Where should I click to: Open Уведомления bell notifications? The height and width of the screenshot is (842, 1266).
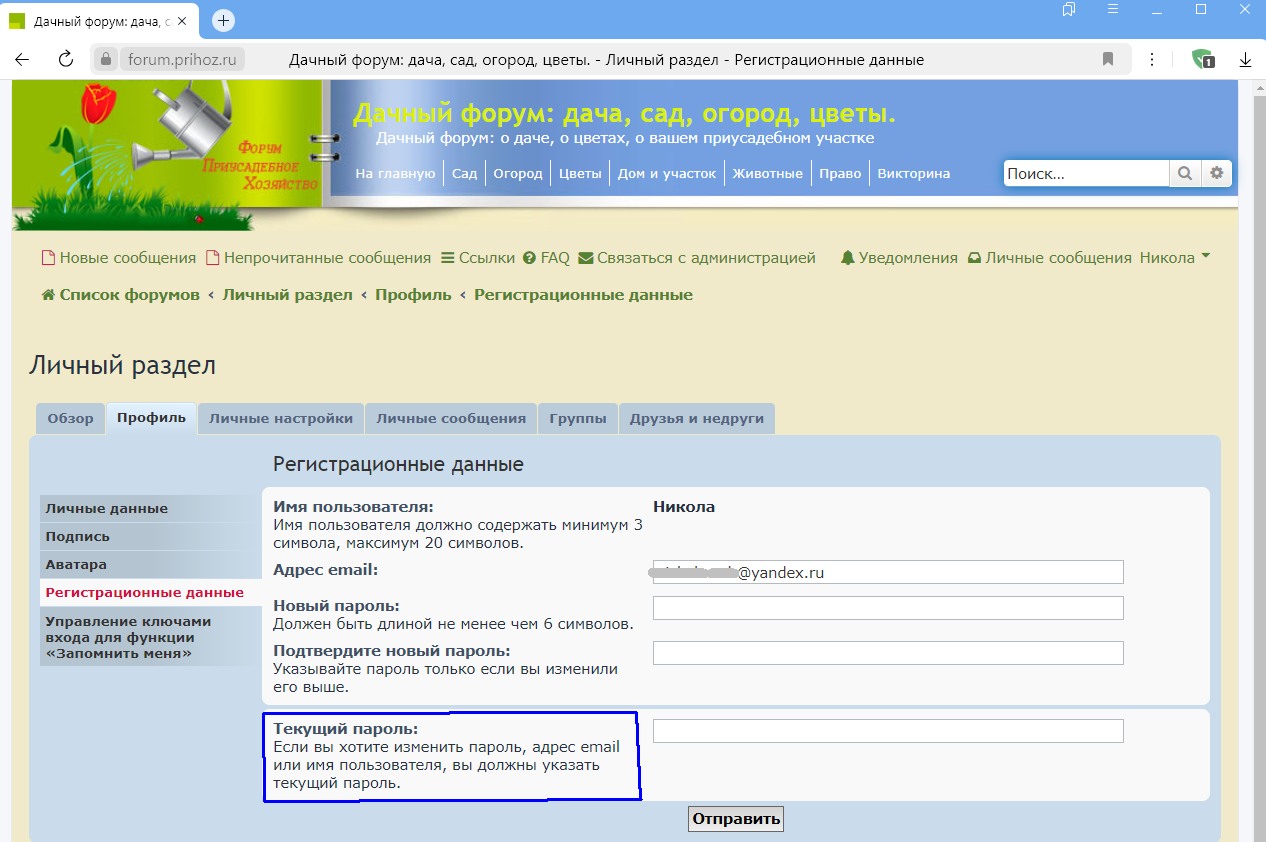(899, 257)
